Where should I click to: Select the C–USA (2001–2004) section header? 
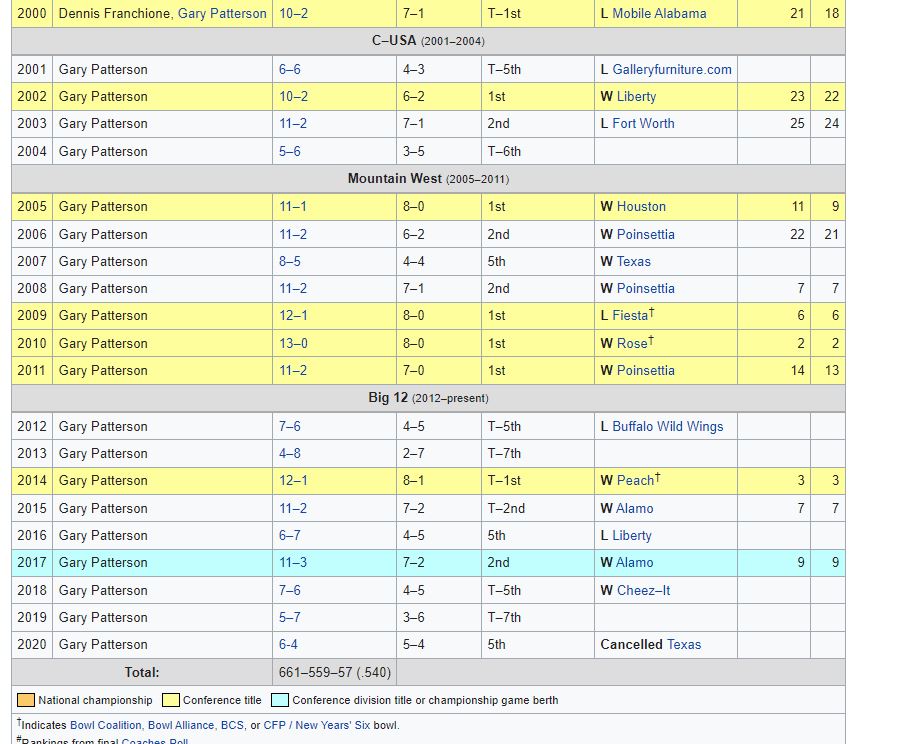(428, 41)
